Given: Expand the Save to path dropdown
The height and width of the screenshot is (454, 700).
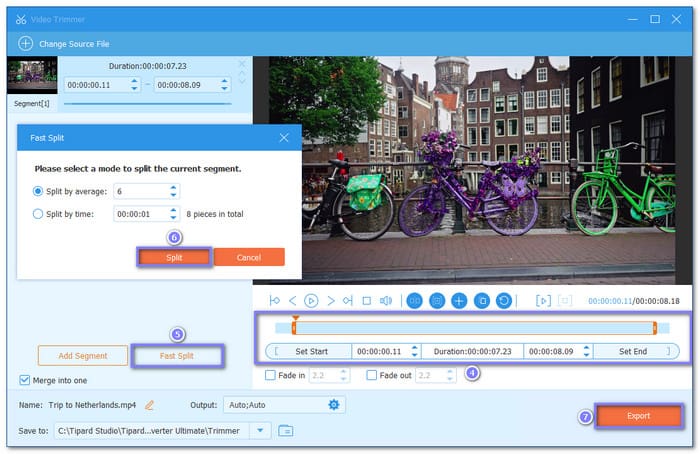Looking at the screenshot, I should tap(259, 430).
